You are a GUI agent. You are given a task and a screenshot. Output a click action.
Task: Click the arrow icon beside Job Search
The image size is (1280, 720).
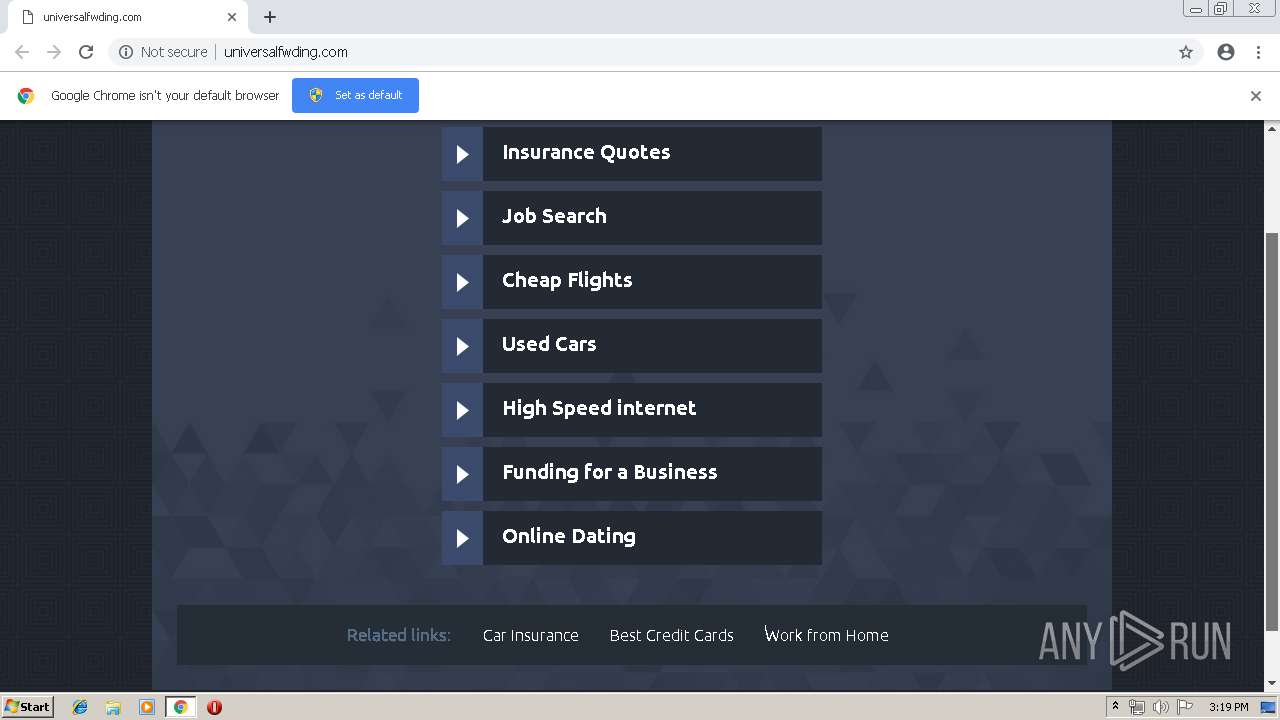click(462, 218)
